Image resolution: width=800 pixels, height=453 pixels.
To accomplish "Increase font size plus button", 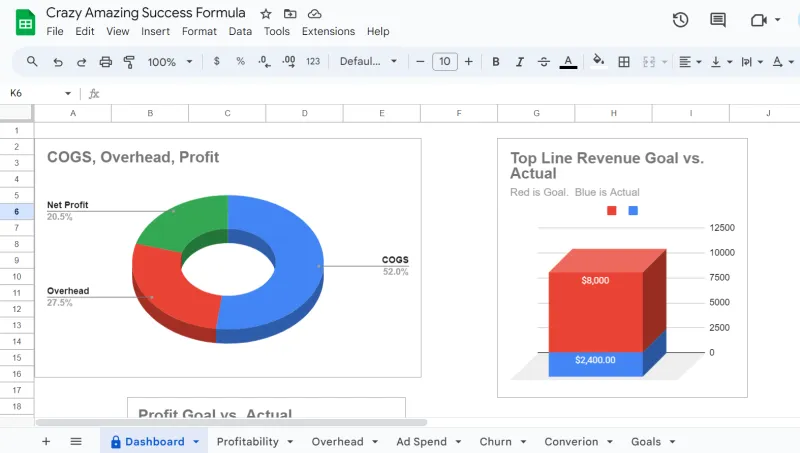I will pyautogui.click(x=468, y=62).
